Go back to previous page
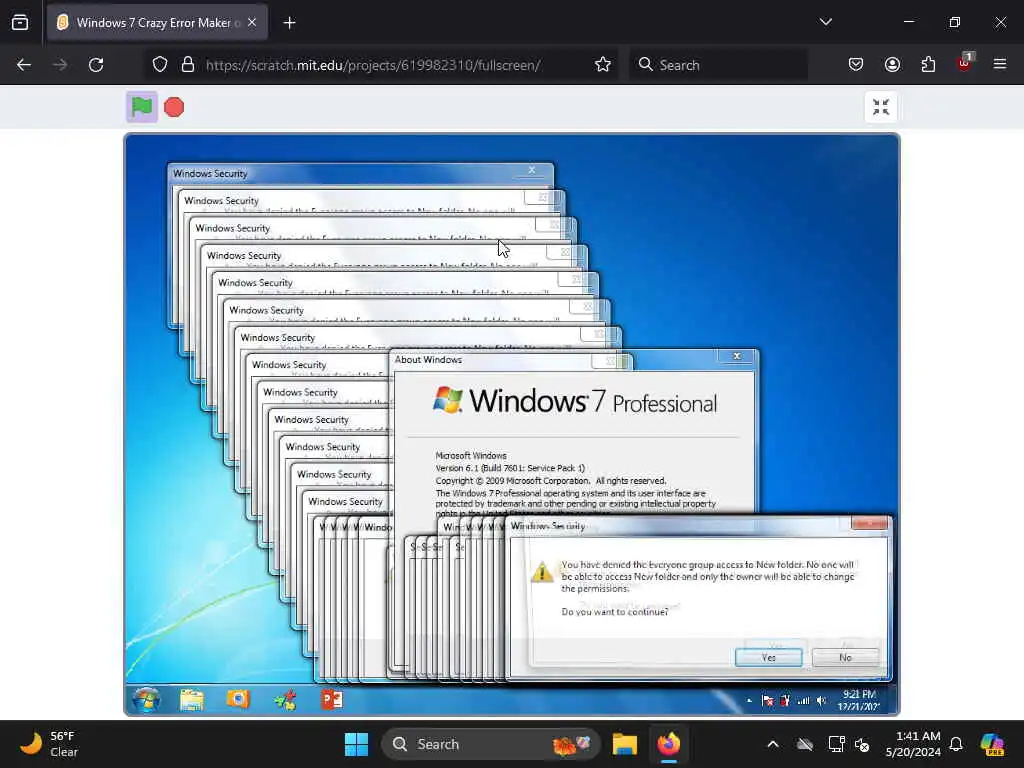The height and width of the screenshot is (768, 1024). (24, 65)
